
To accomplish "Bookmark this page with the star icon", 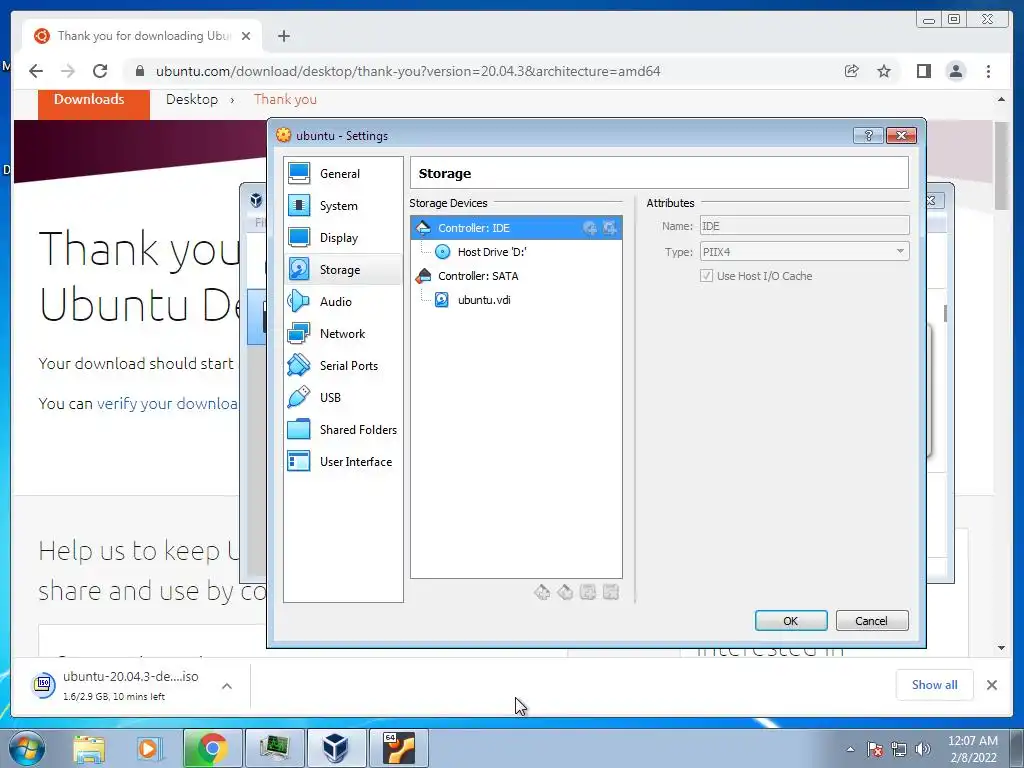I will (x=884, y=71).
